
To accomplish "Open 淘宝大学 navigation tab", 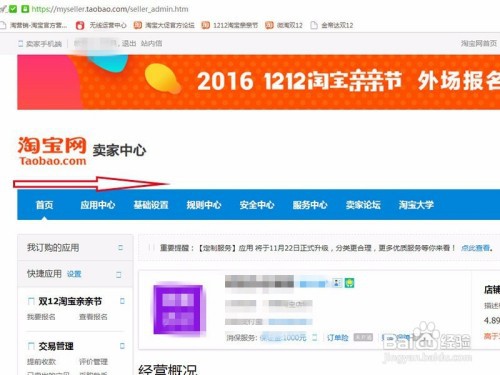I will click(416, 205).
